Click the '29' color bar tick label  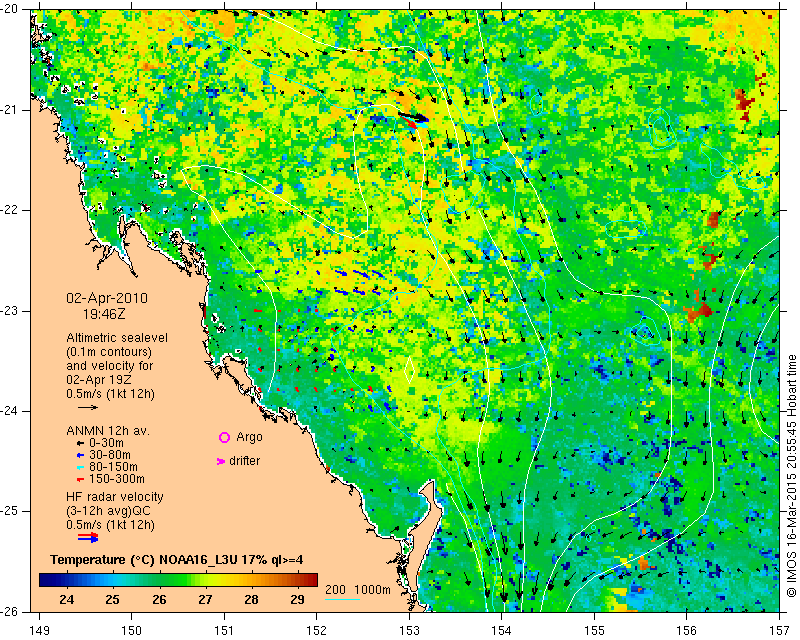[x=297, y=600]
